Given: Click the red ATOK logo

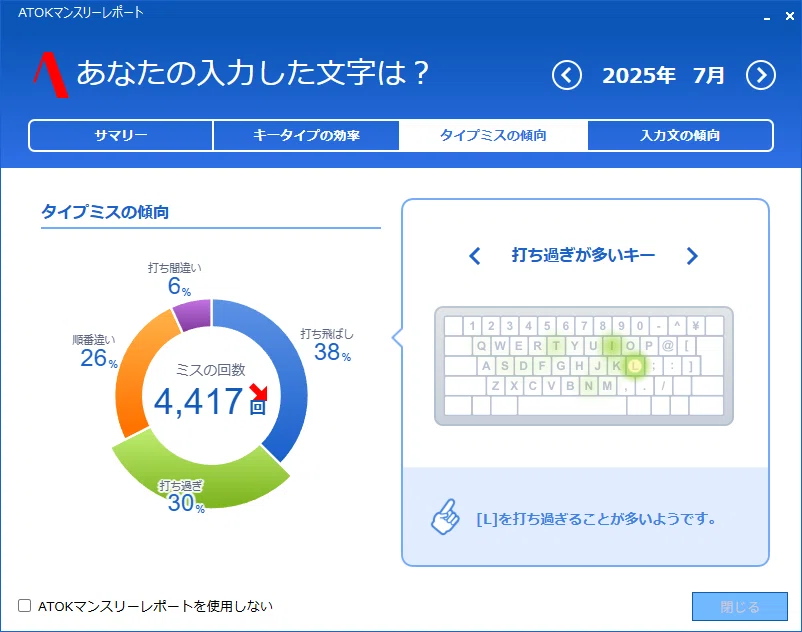Looking at the screenshot, I should 51,75.
